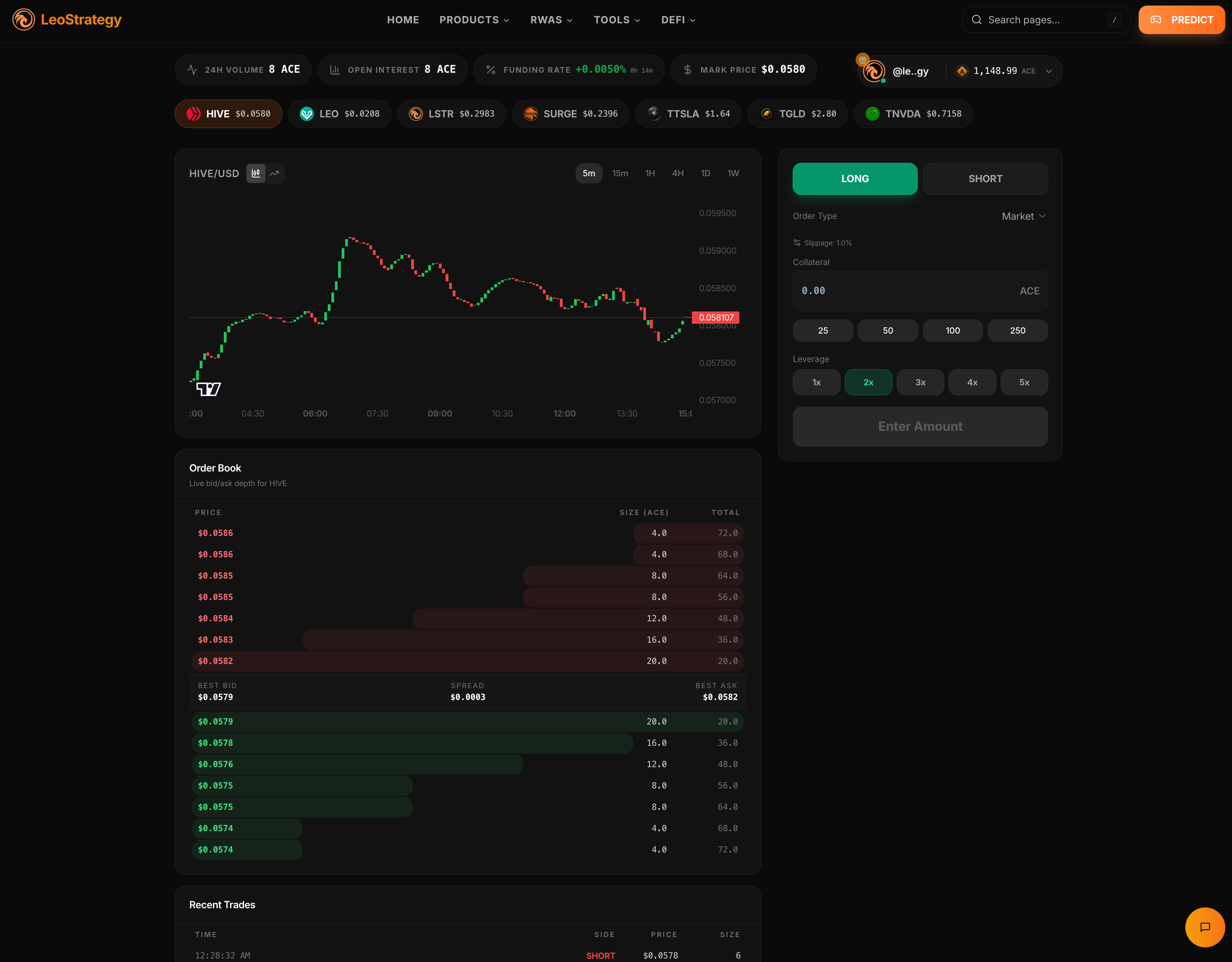Set collateral to 250 ACE
Viewport: 1232px width, 962px height.
coord(1018,330)
